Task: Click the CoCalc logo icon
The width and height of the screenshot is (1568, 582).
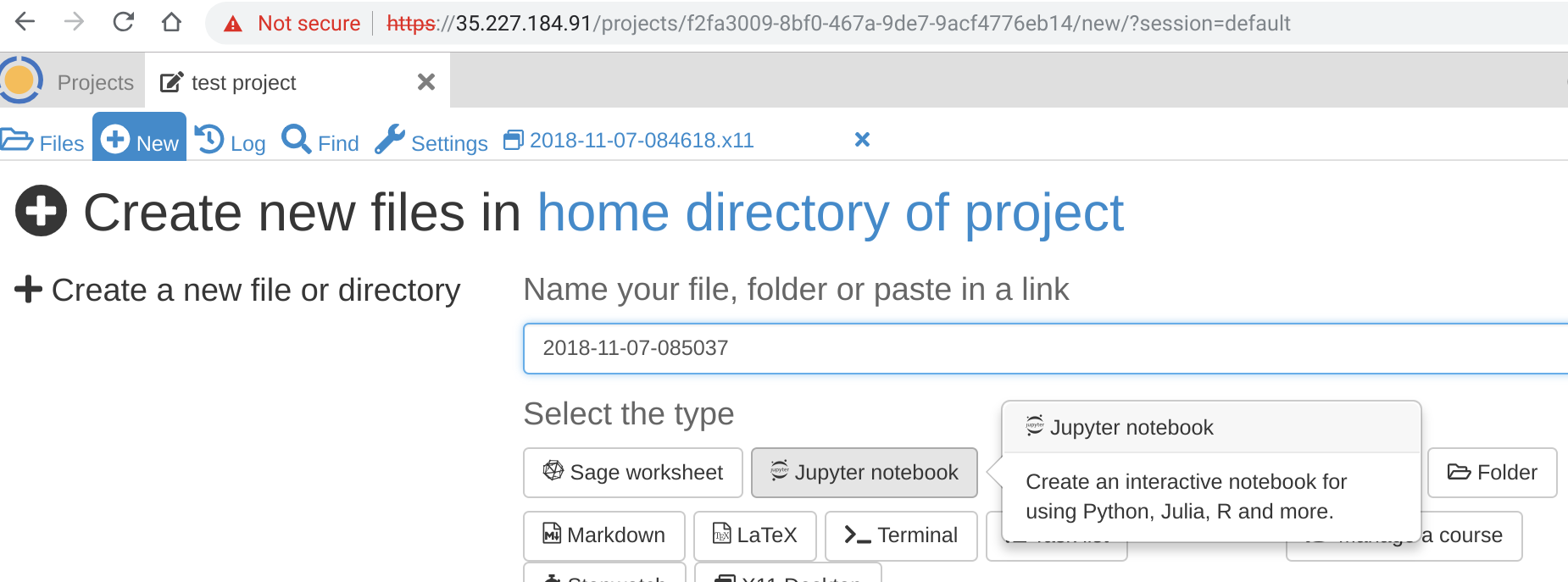Action: 20,80
